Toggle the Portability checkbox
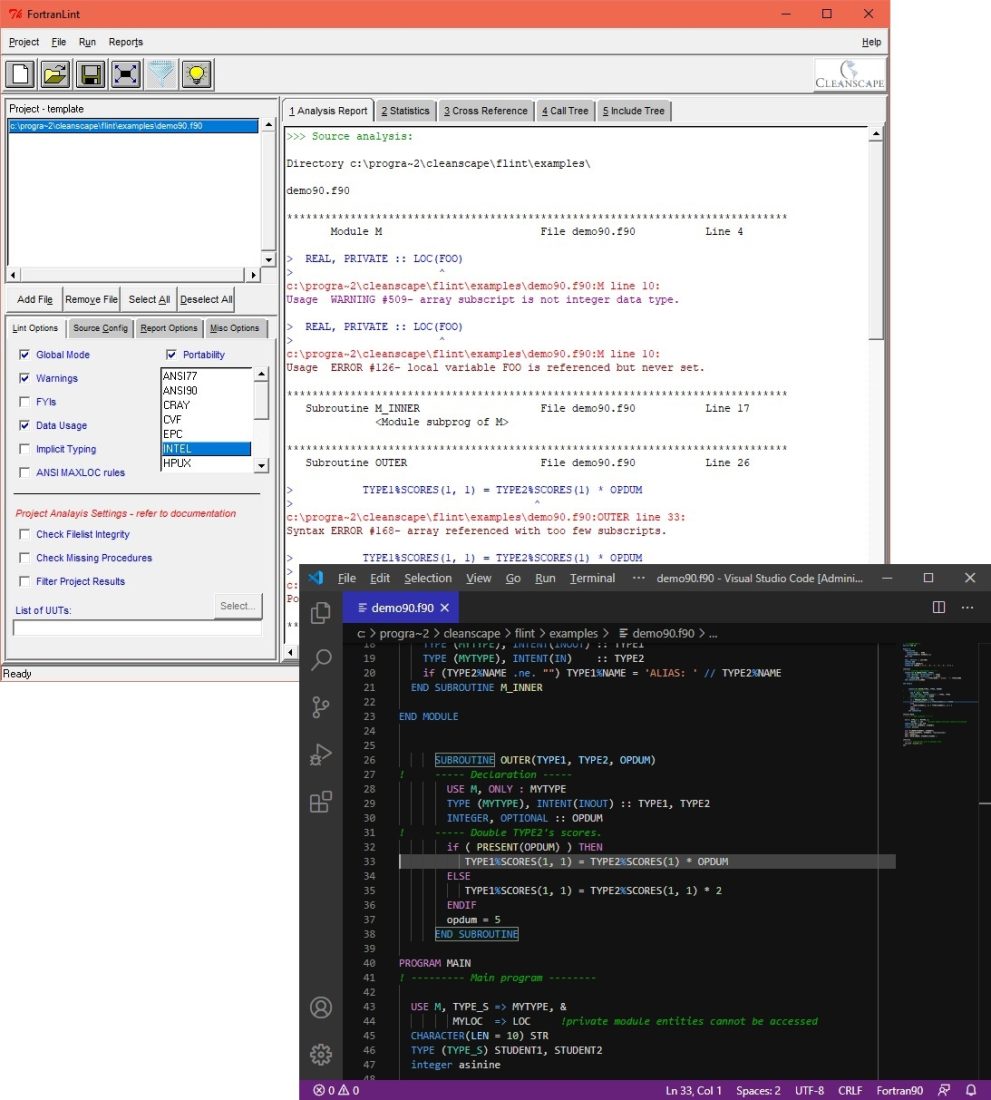The height and width of the screenshot is (1100, 991). tap(171, 354)
